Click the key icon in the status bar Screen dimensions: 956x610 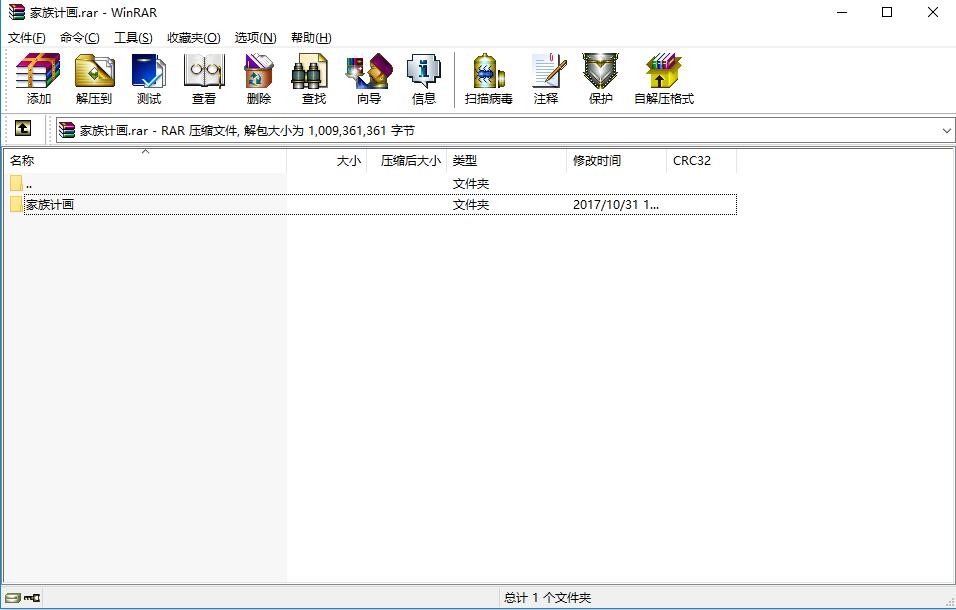[x=32, y=598]
